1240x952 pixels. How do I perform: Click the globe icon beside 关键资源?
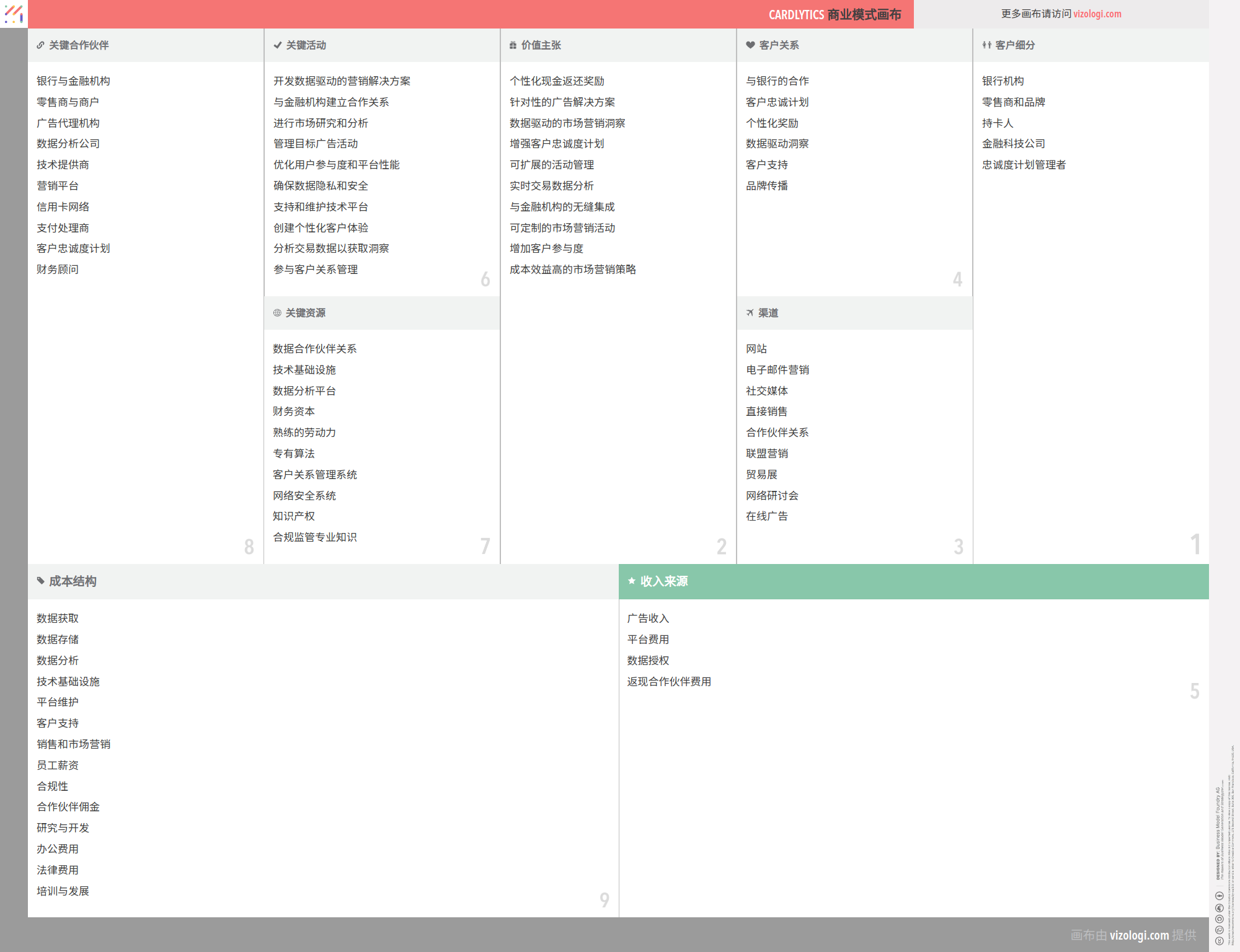click(277, 313)
